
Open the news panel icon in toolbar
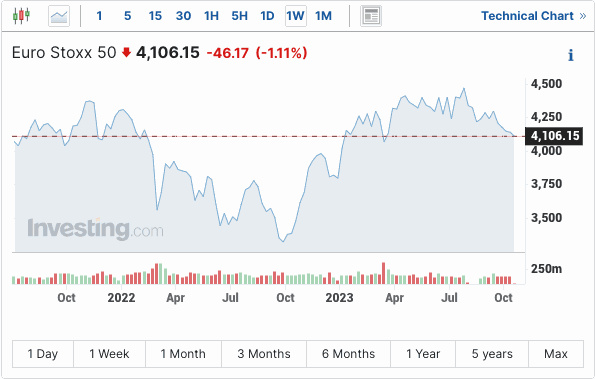click(x=371, y=16)
